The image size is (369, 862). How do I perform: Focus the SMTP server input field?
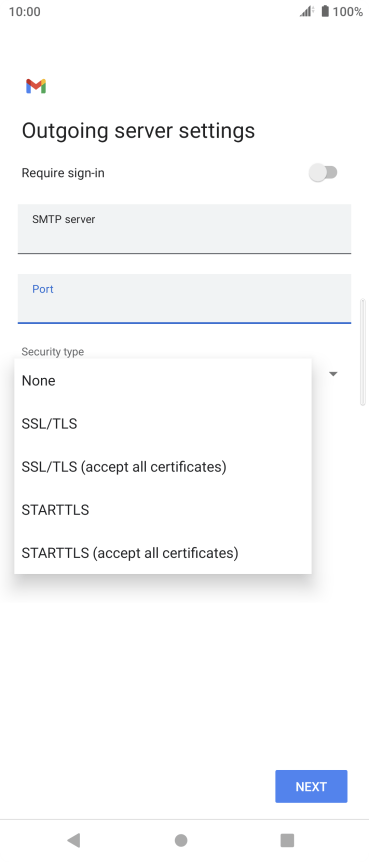point(184,229)
